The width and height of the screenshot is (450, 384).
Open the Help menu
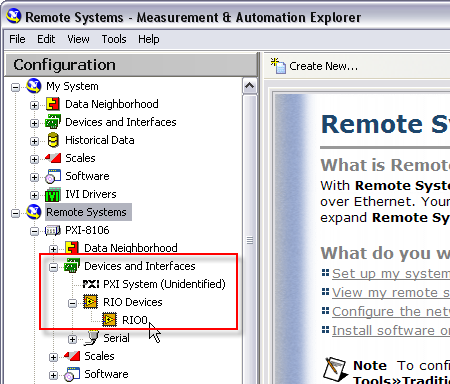click(x=149, y=39)
